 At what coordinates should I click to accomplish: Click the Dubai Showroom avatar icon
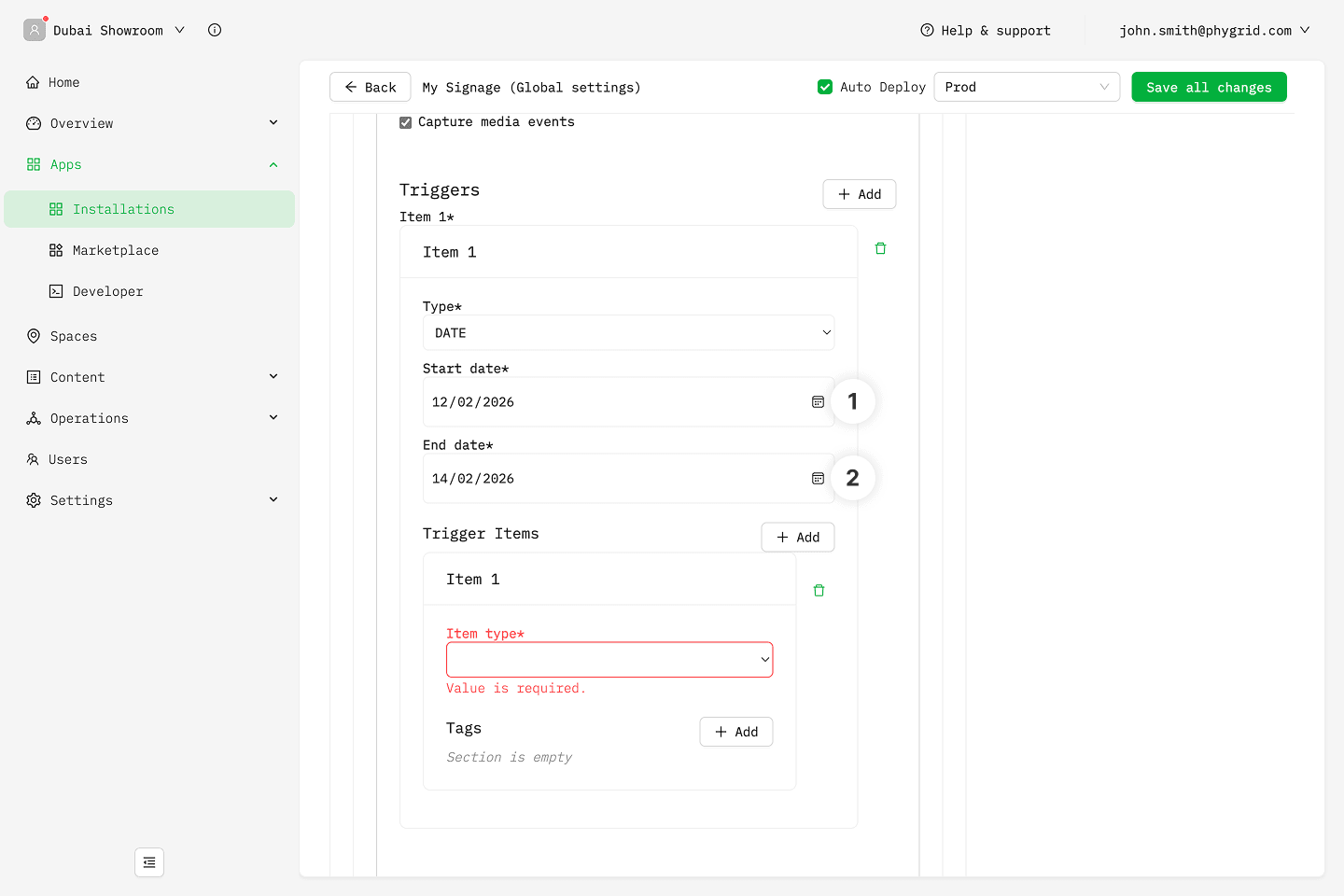pyautogui.click(x=35, y=30)
